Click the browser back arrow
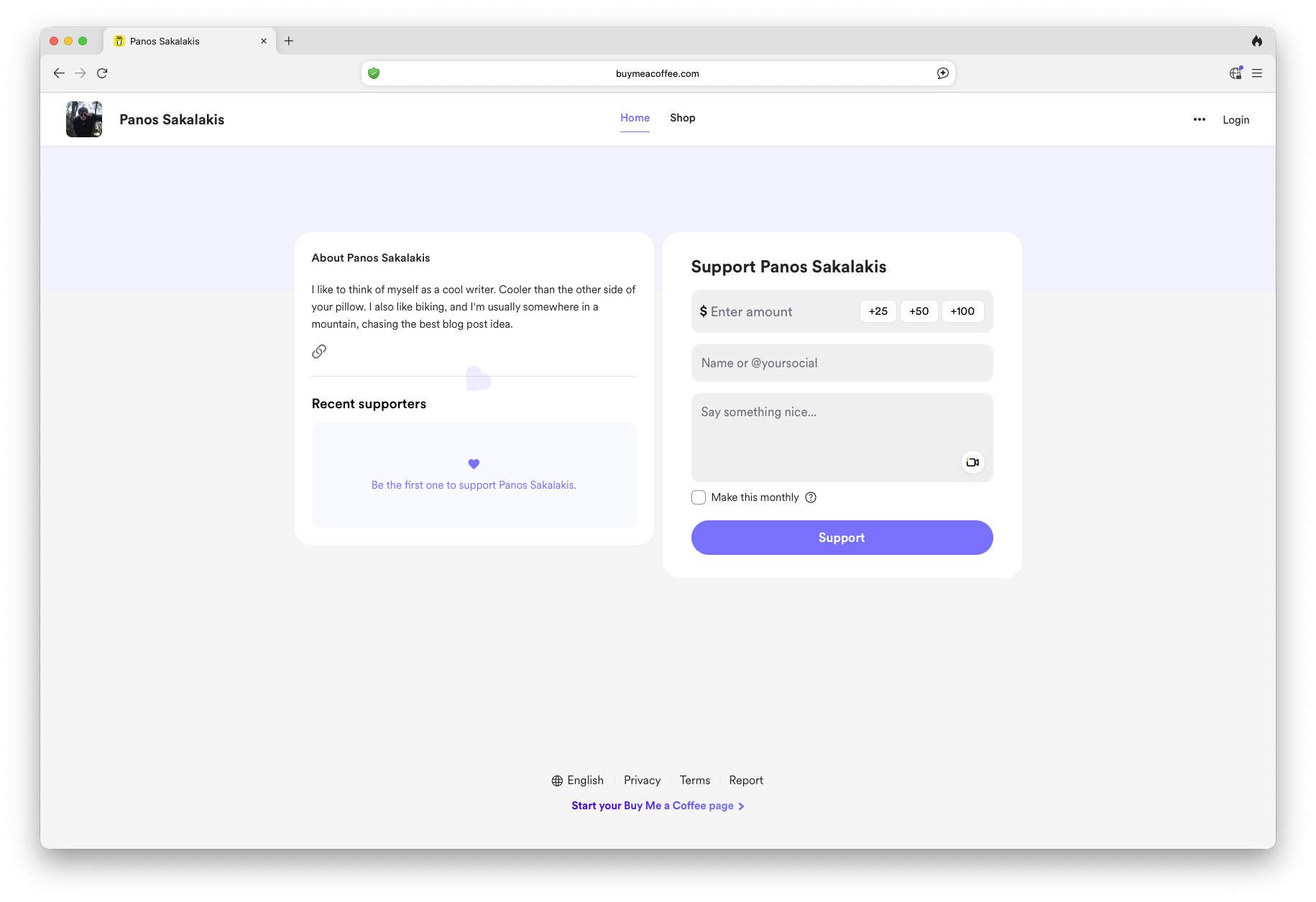1316x902 pixels. pos(59,73)
